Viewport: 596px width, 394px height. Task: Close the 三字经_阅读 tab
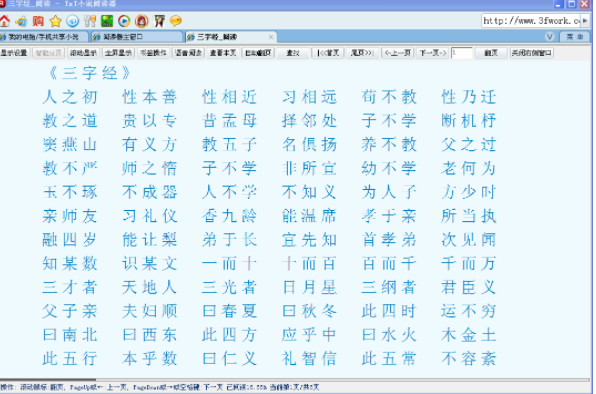271,37
